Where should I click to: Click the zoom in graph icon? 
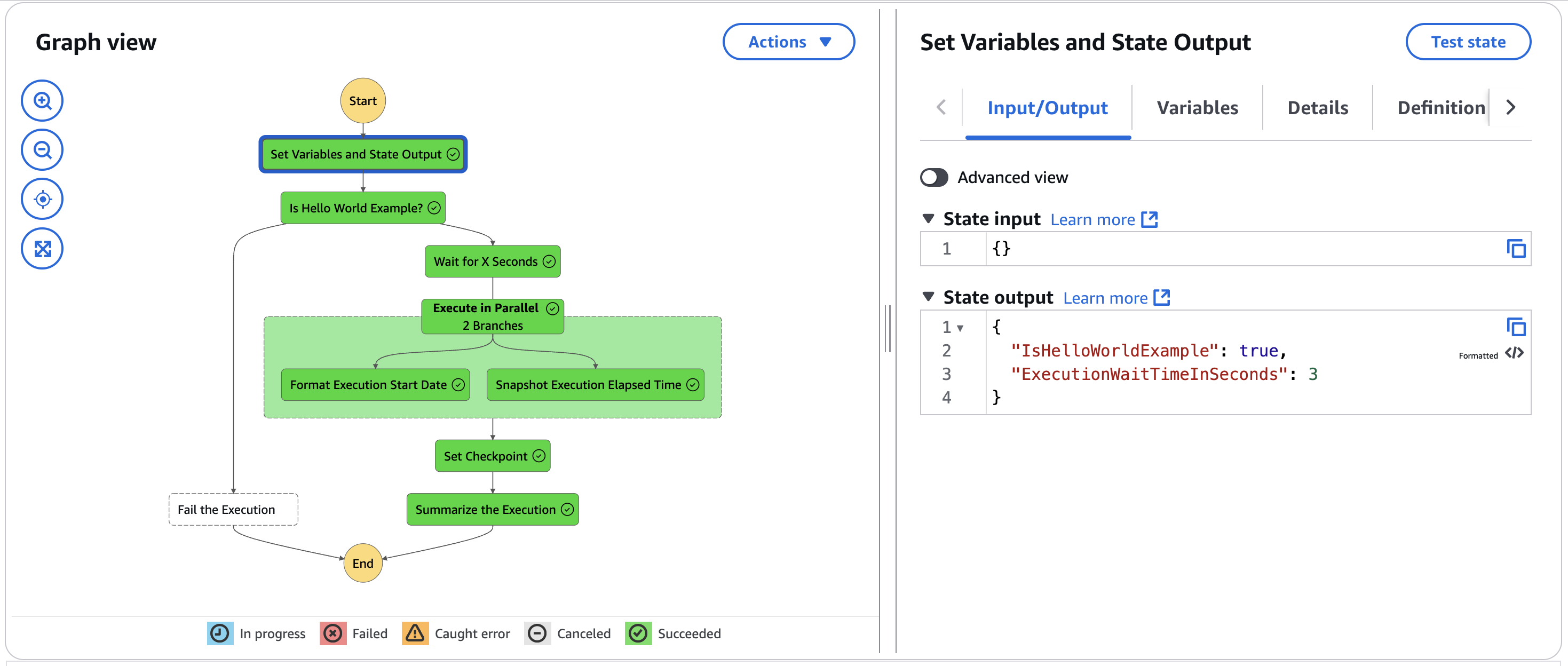(x=42, y=100)
